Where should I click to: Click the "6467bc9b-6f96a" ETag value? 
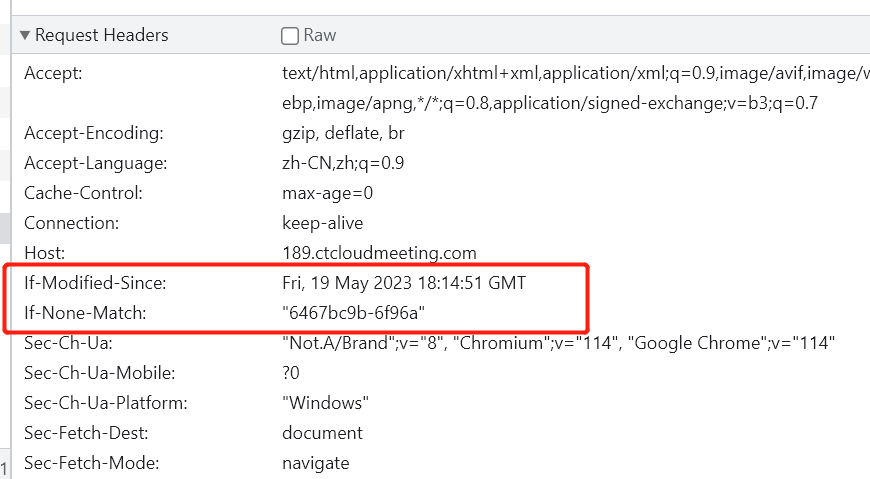pyautogui.click(x=354, y=313)
